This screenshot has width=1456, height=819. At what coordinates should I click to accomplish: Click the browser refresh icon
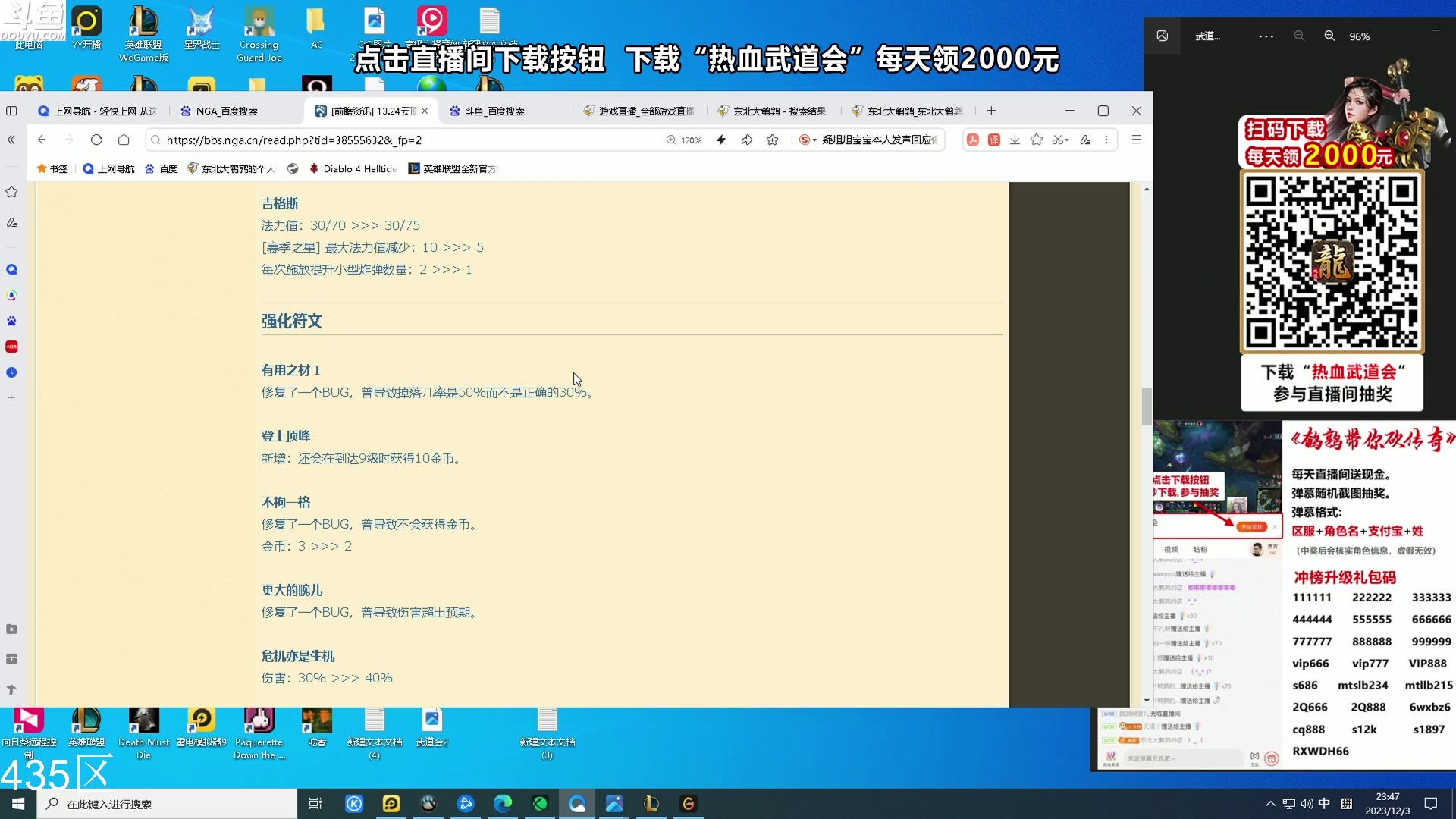coord(97,140)
